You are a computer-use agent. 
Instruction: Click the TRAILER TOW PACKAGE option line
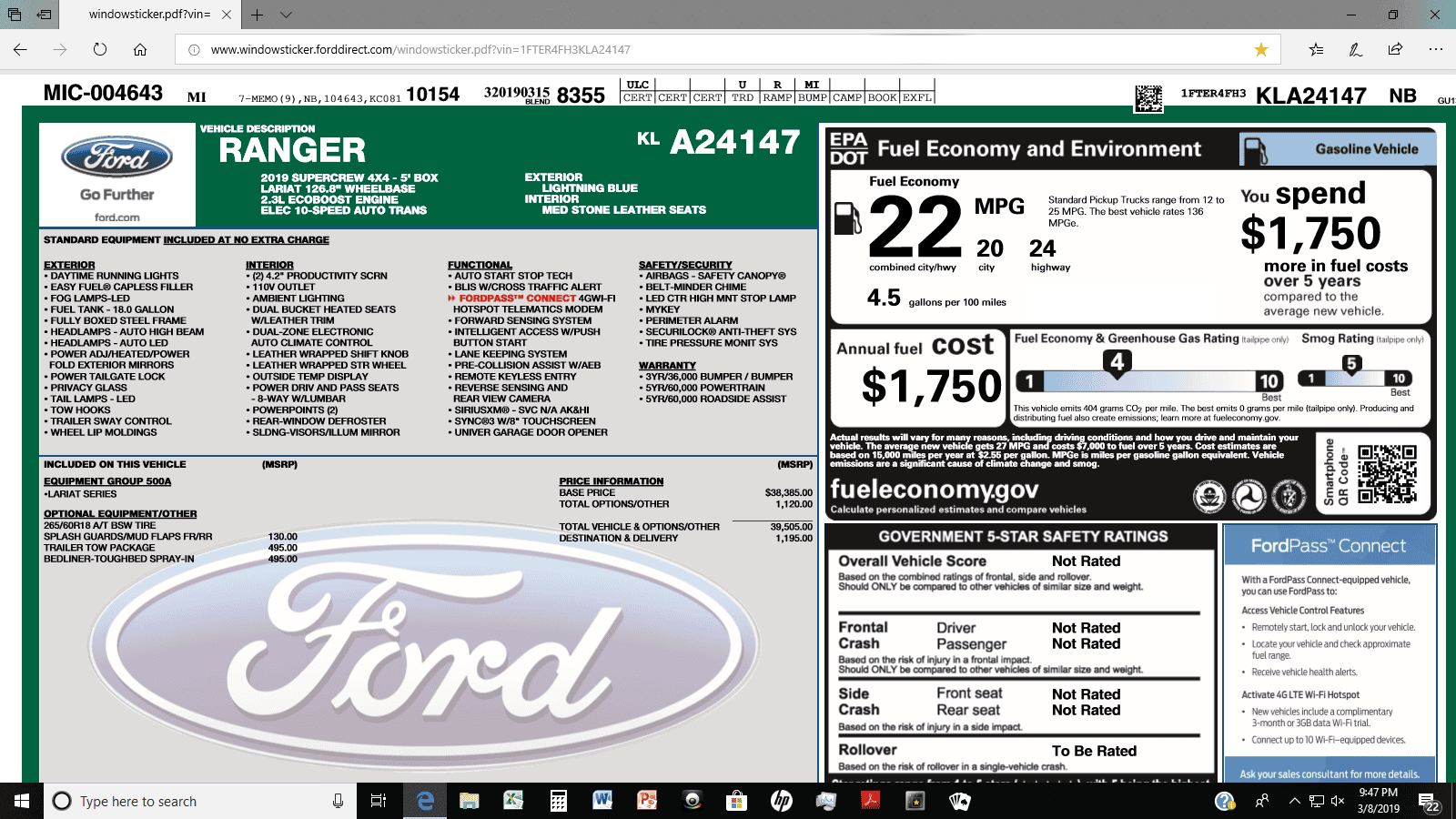[x=99, y=548]
